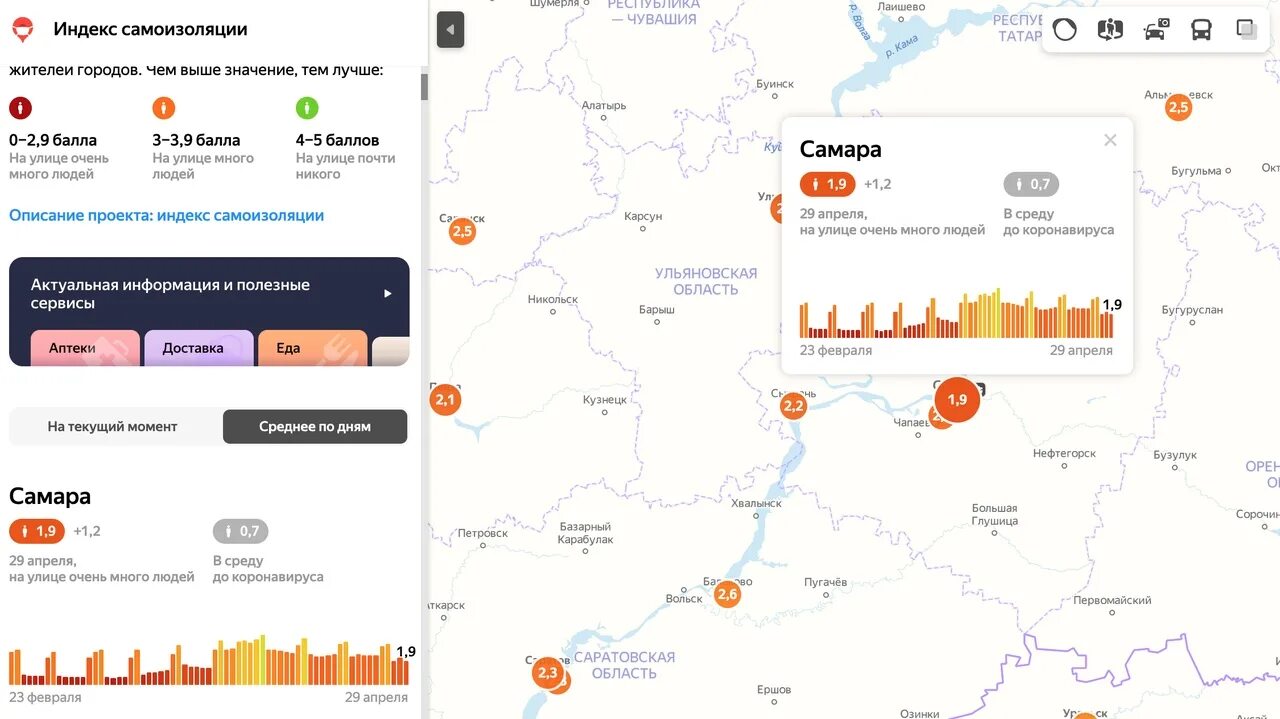Viewport: 1280px width, 719px height.
Task: Open street panoramas layer
Action: (1110, 30)
